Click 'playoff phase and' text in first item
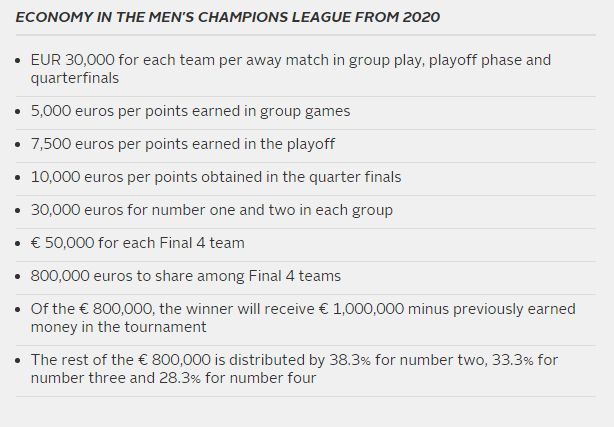The image size is (614, 427). (490, 60)
